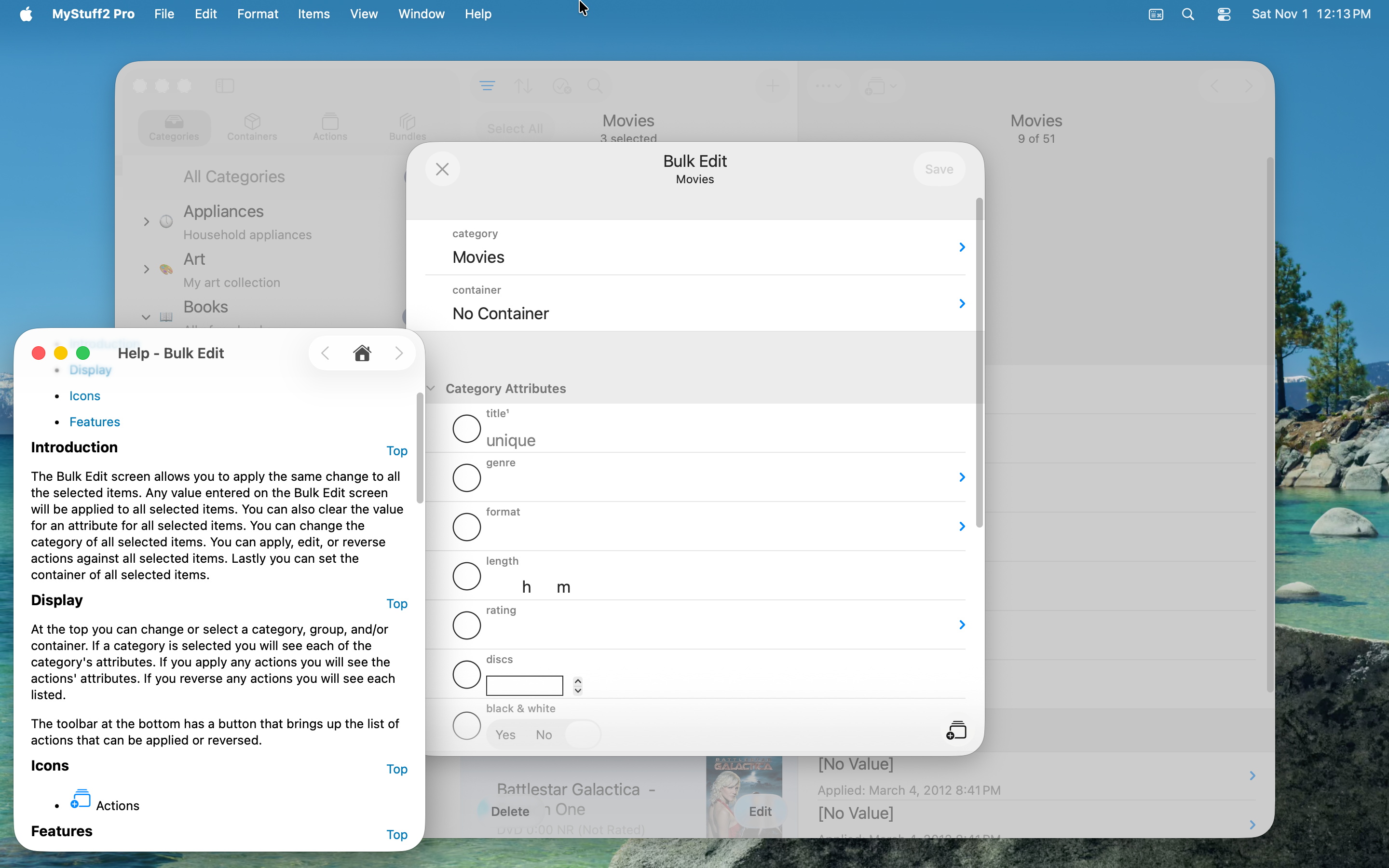This screenshot has height=868, width=1389.
Task: Switch to the Actions tab
Action: point(330,127)
